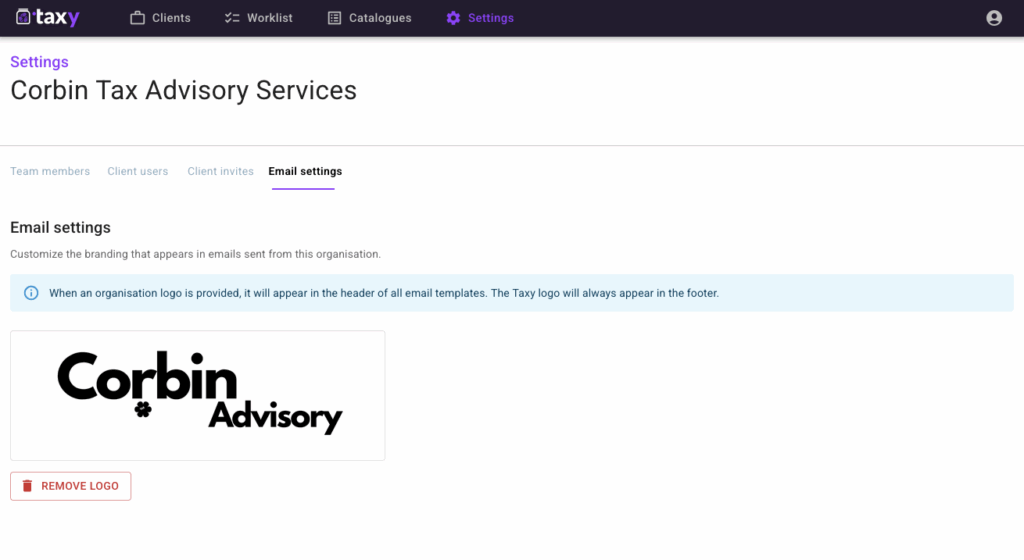Viewport: 1024px width, 560px height.
Task: Switch to the Client users tab
Action: [x=138, y=171]
